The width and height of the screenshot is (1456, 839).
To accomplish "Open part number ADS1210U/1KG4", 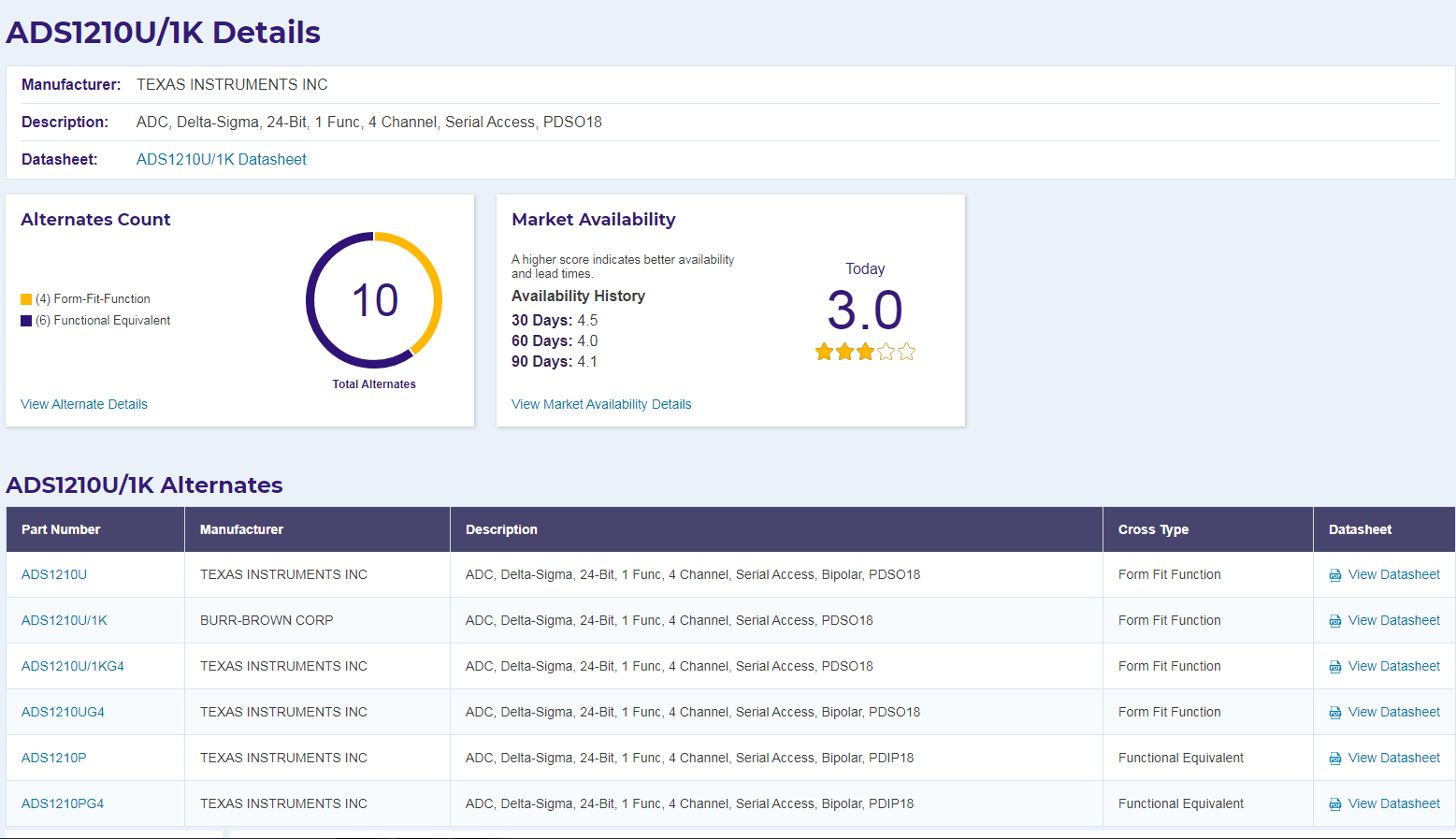I will click(x=73, y=666).
